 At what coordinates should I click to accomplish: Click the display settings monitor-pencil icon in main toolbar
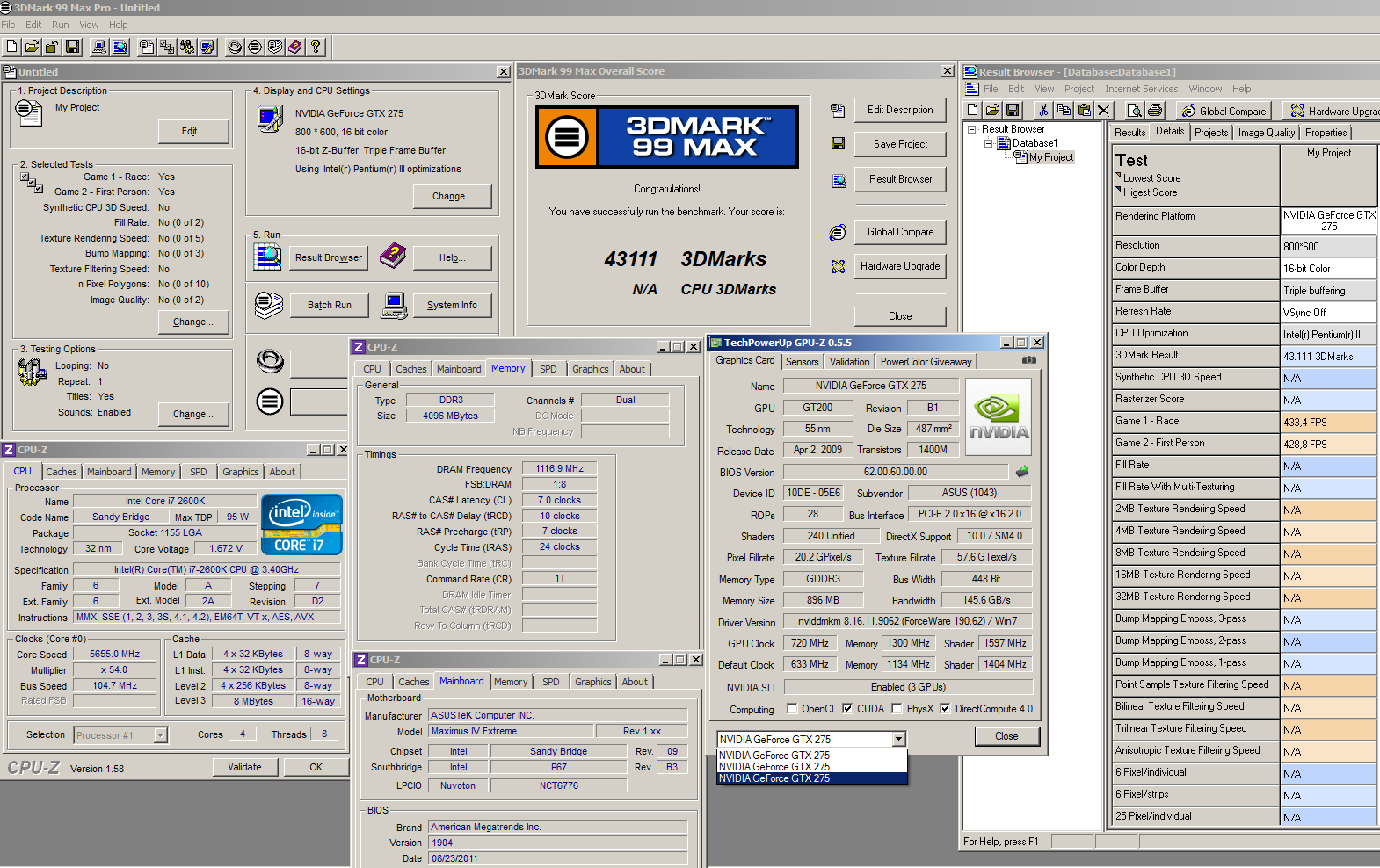click(207, 47)
